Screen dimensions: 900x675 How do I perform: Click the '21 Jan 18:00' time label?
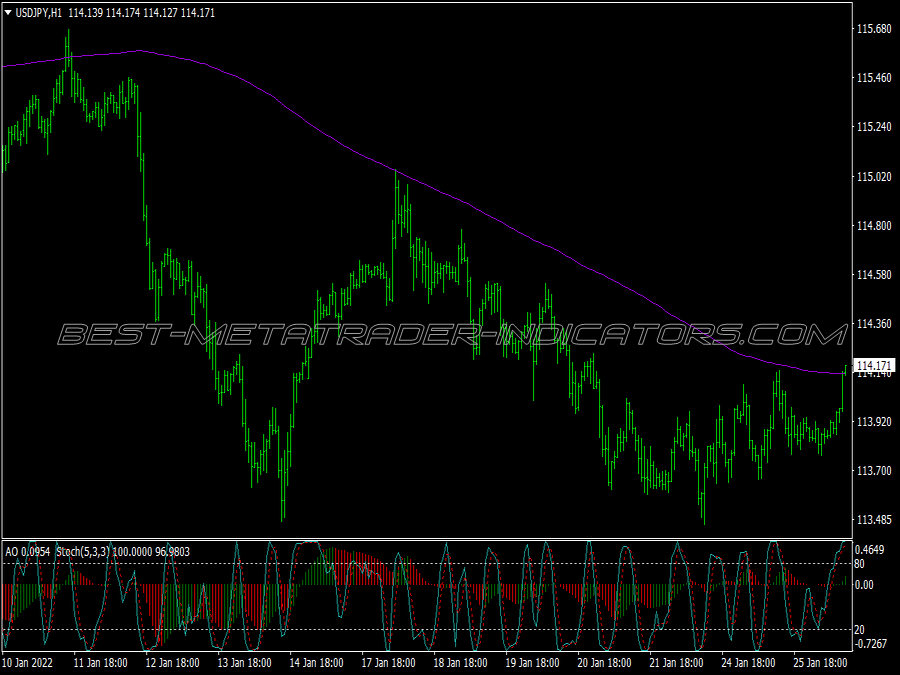point(676,663)
